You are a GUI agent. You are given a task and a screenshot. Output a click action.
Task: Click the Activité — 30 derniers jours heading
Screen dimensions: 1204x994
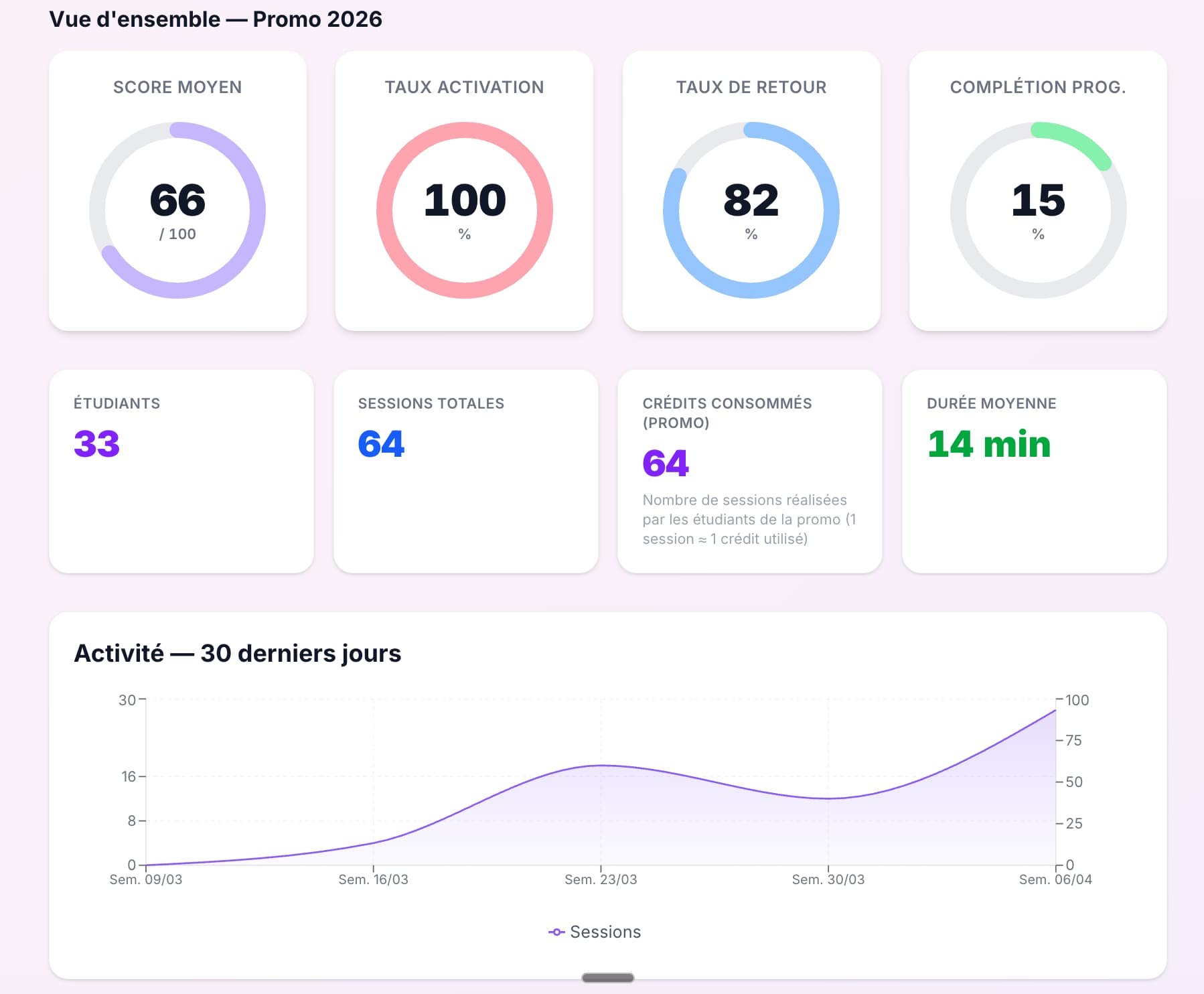[x=238, y=653]
